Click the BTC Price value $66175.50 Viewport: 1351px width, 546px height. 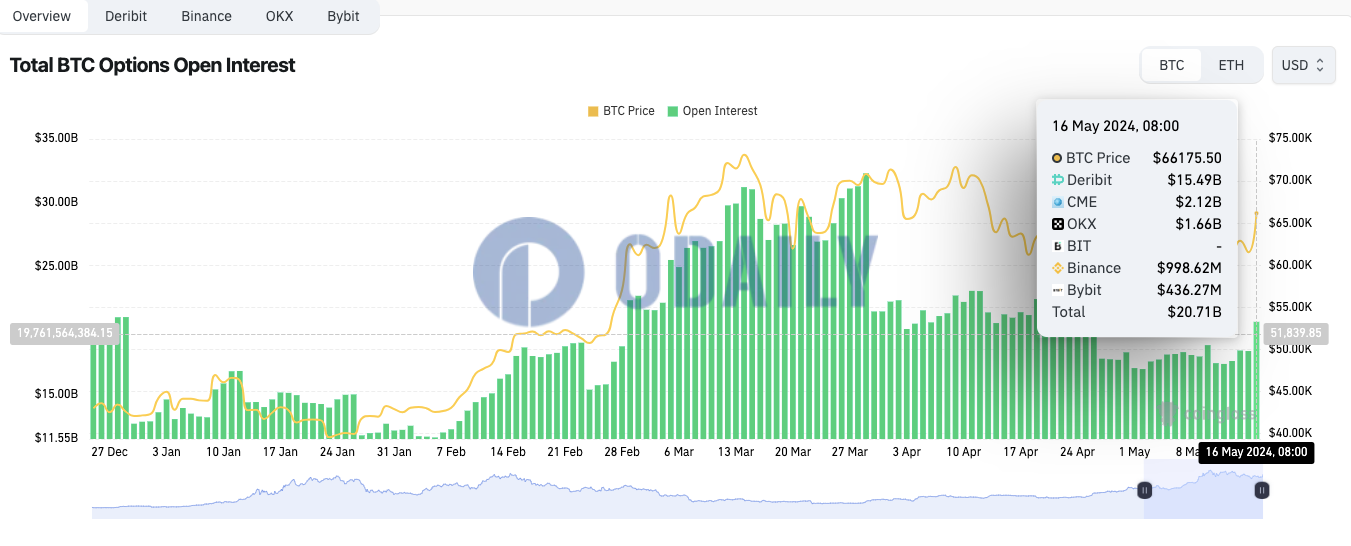pyautogui.click(x=1187, y=158)
